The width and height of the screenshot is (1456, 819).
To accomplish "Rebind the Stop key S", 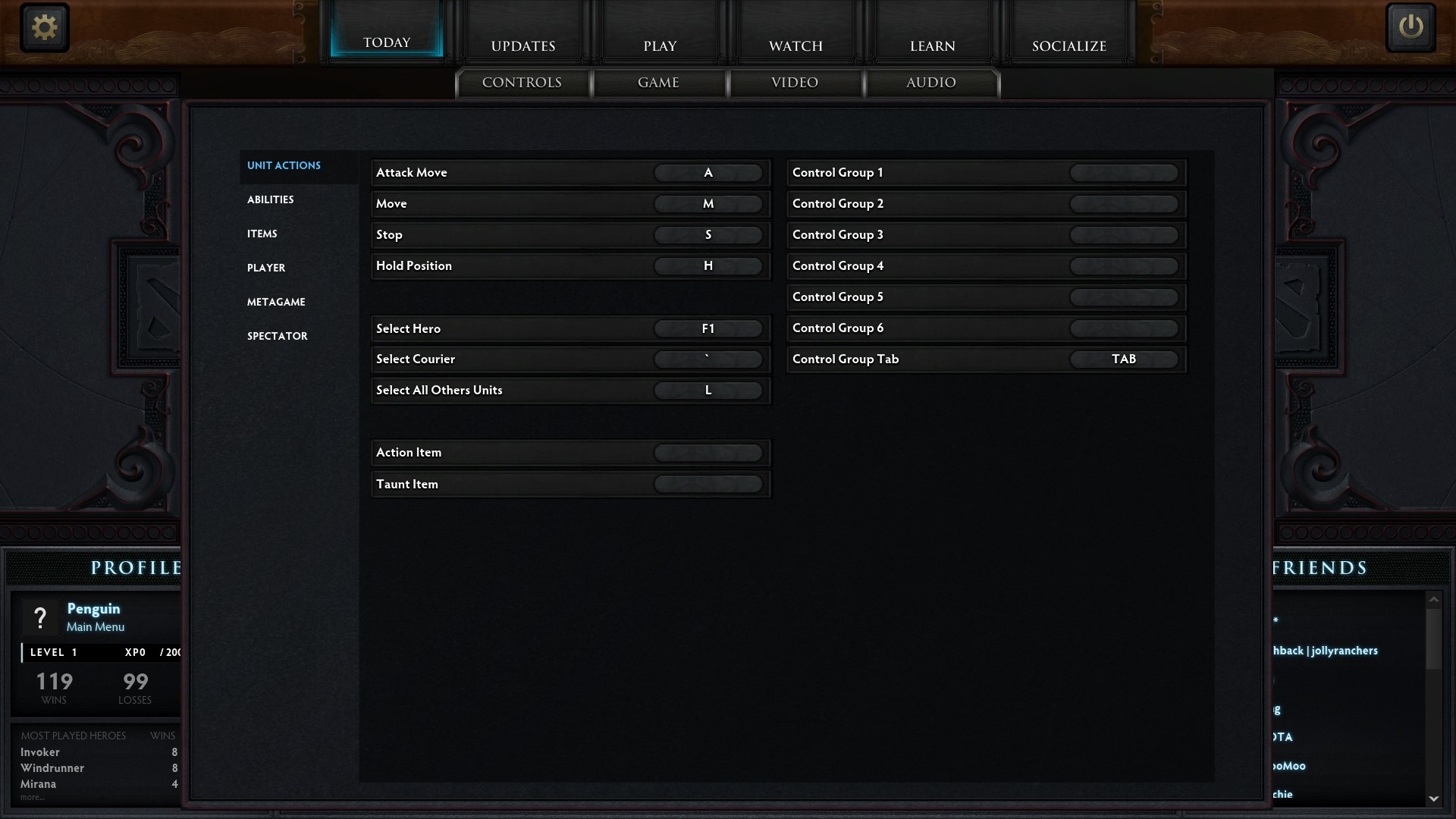I will tap(708, 235).
